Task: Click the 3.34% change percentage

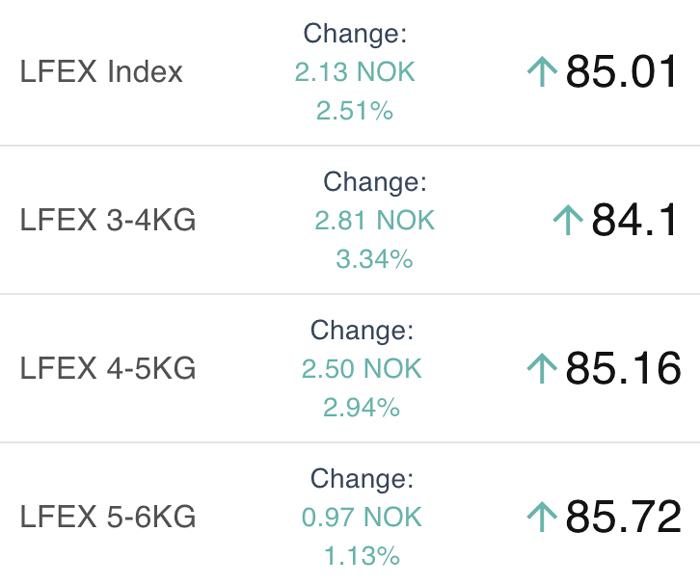Action: (x=375, y=259)
